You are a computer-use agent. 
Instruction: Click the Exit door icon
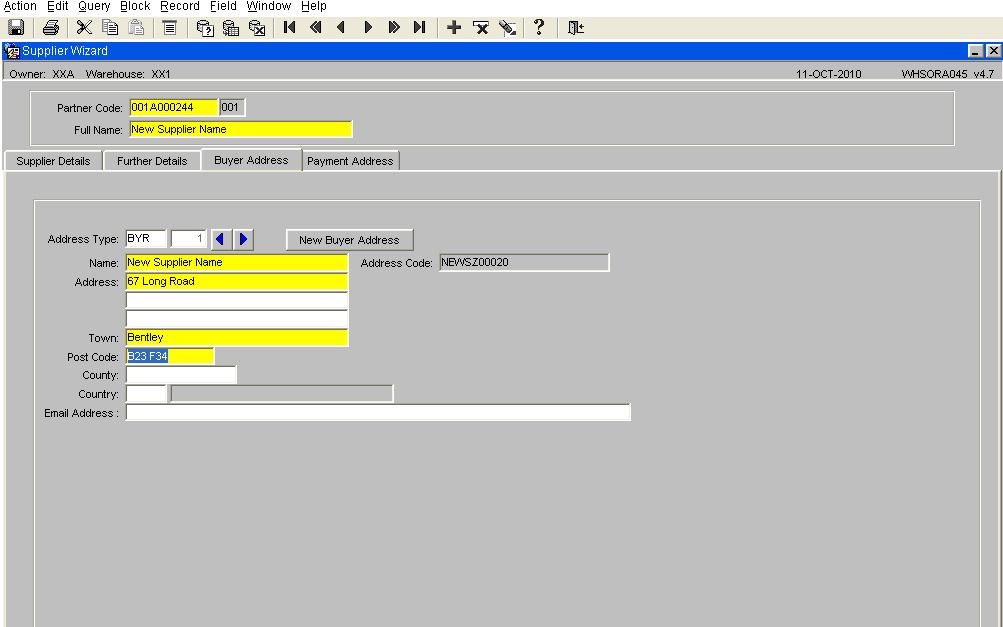tap(576, 28)
